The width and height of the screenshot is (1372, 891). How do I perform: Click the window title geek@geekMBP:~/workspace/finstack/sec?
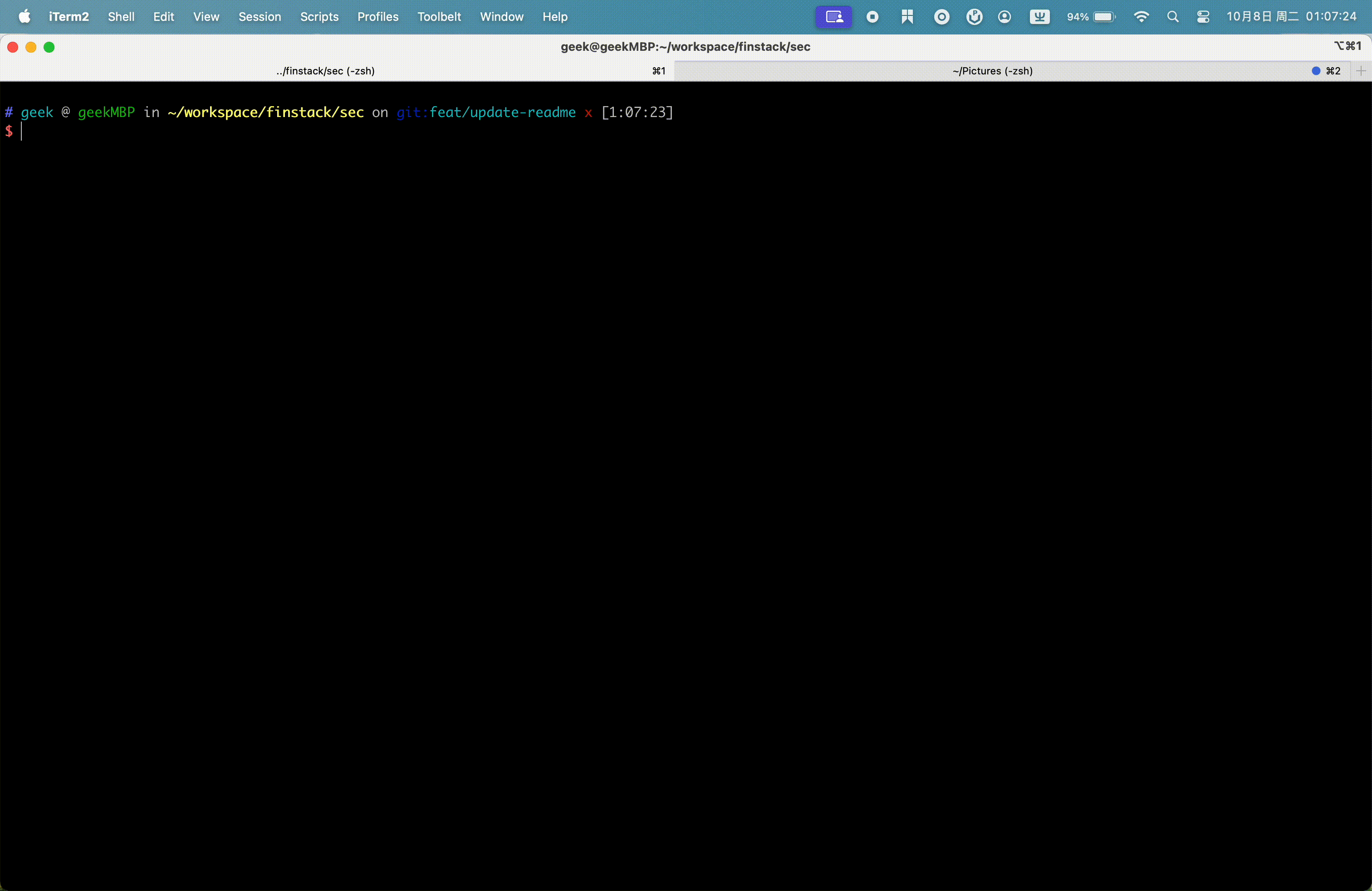[x=686, y=47]
